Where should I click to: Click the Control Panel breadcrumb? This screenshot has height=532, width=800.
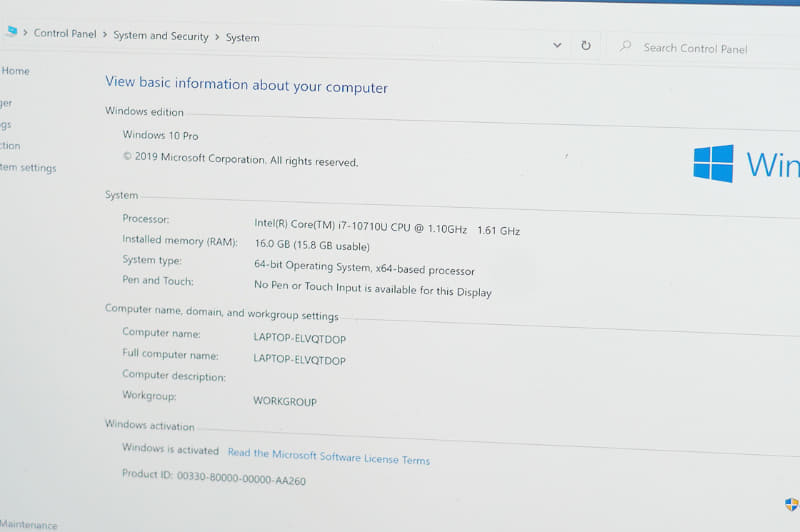pyautogui.click(x=65, y=34)
